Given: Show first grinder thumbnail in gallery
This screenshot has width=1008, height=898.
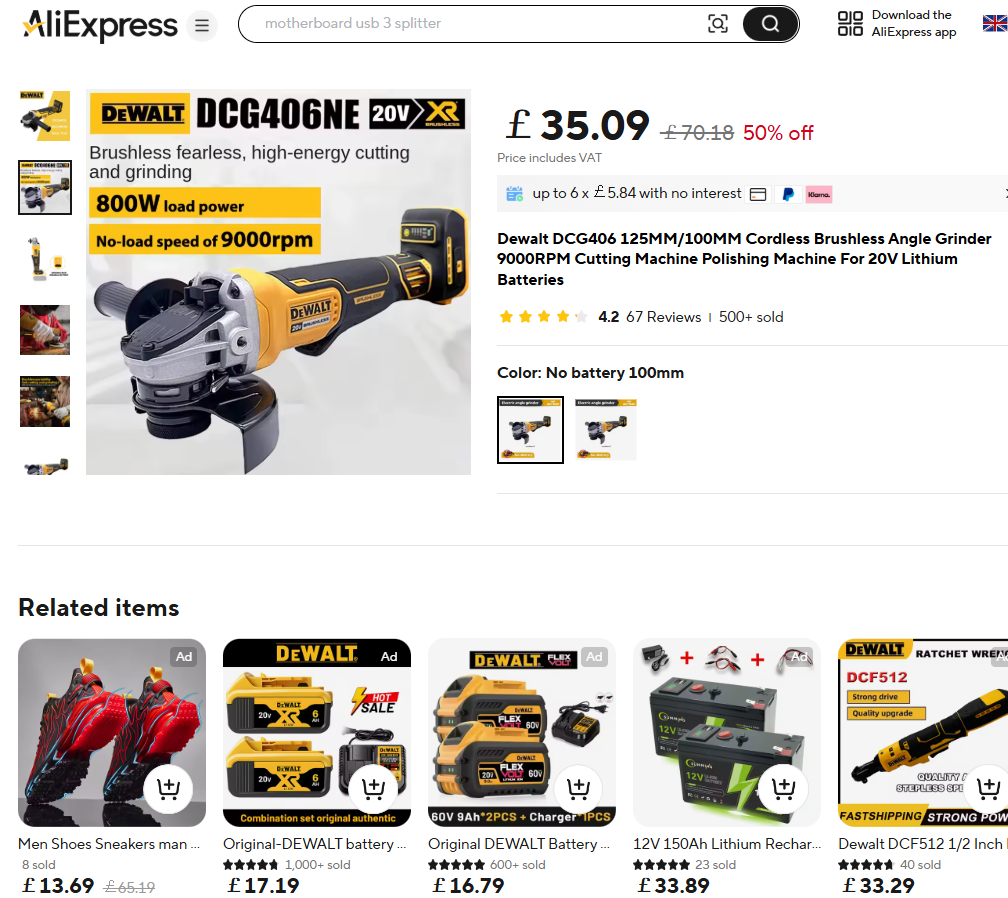Looking at the screenshot, I should 45,116.
